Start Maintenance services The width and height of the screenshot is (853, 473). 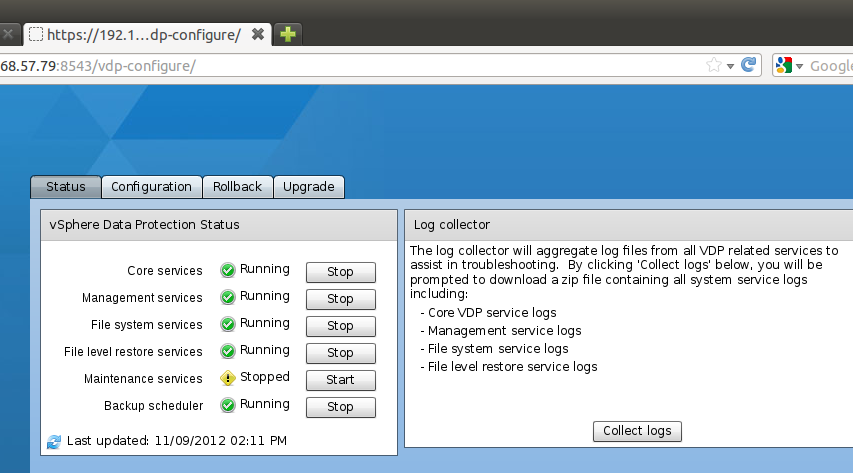(341, 380)
